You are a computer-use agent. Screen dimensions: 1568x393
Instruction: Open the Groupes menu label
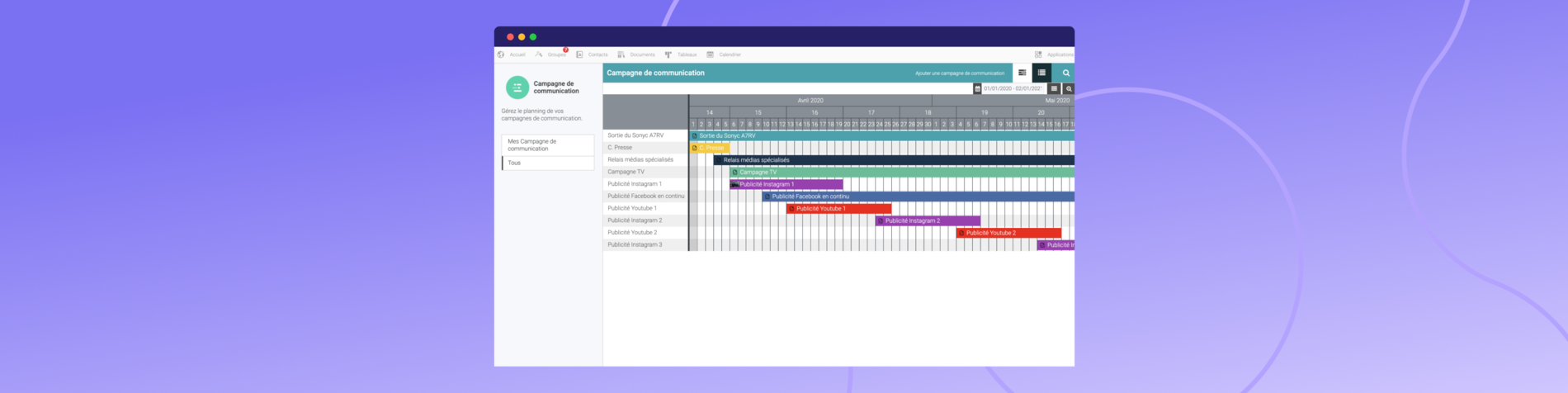(x=556, y=54)
